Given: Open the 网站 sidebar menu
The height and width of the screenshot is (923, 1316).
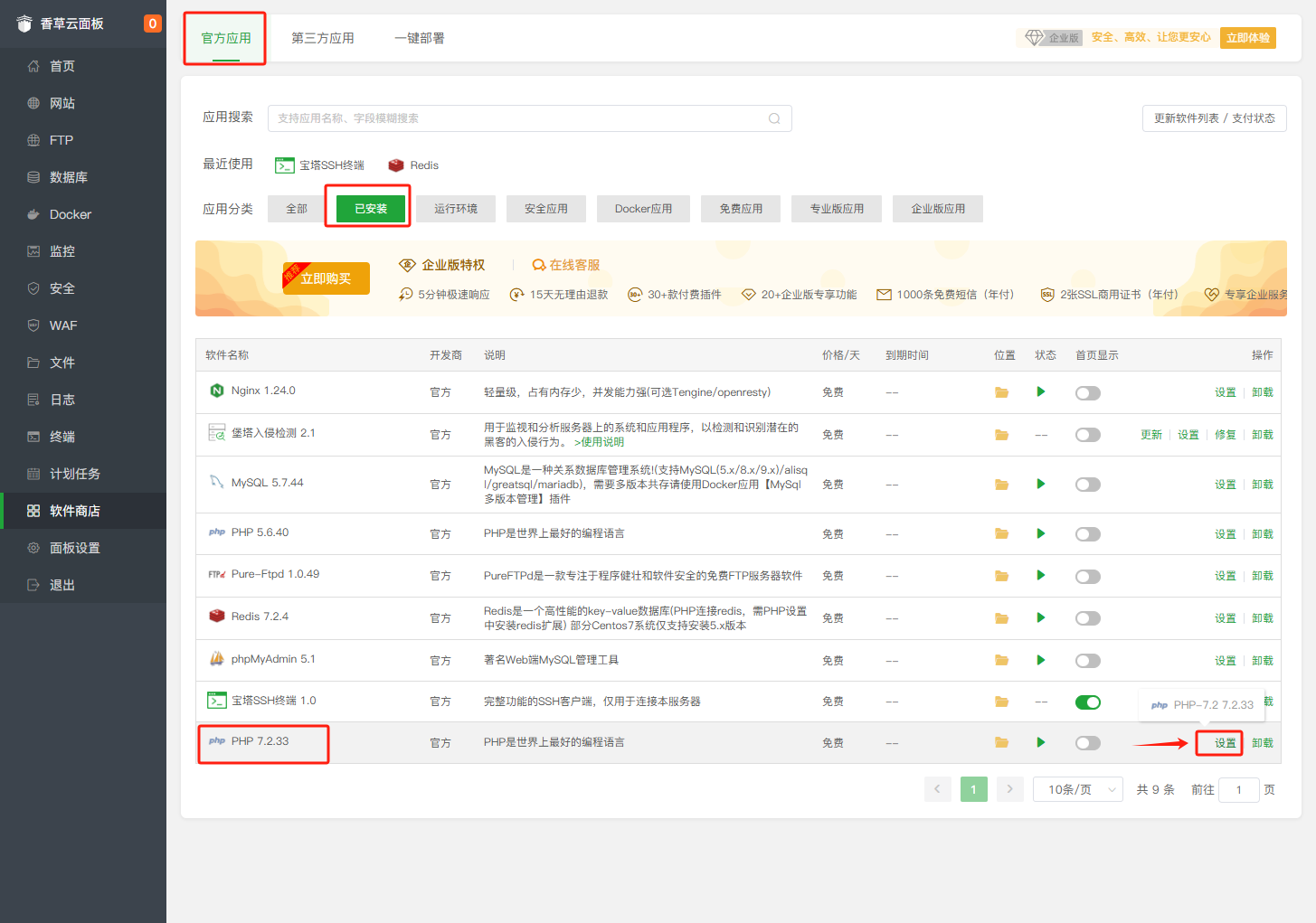Looking at the screenshot, I should (x=83, y=103).
